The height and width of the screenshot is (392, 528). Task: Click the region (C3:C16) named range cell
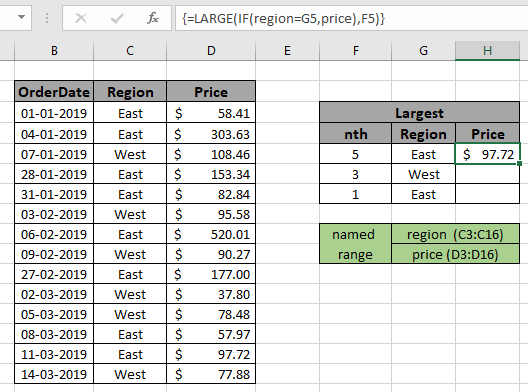pyautogui.click(x=455, y=234)
